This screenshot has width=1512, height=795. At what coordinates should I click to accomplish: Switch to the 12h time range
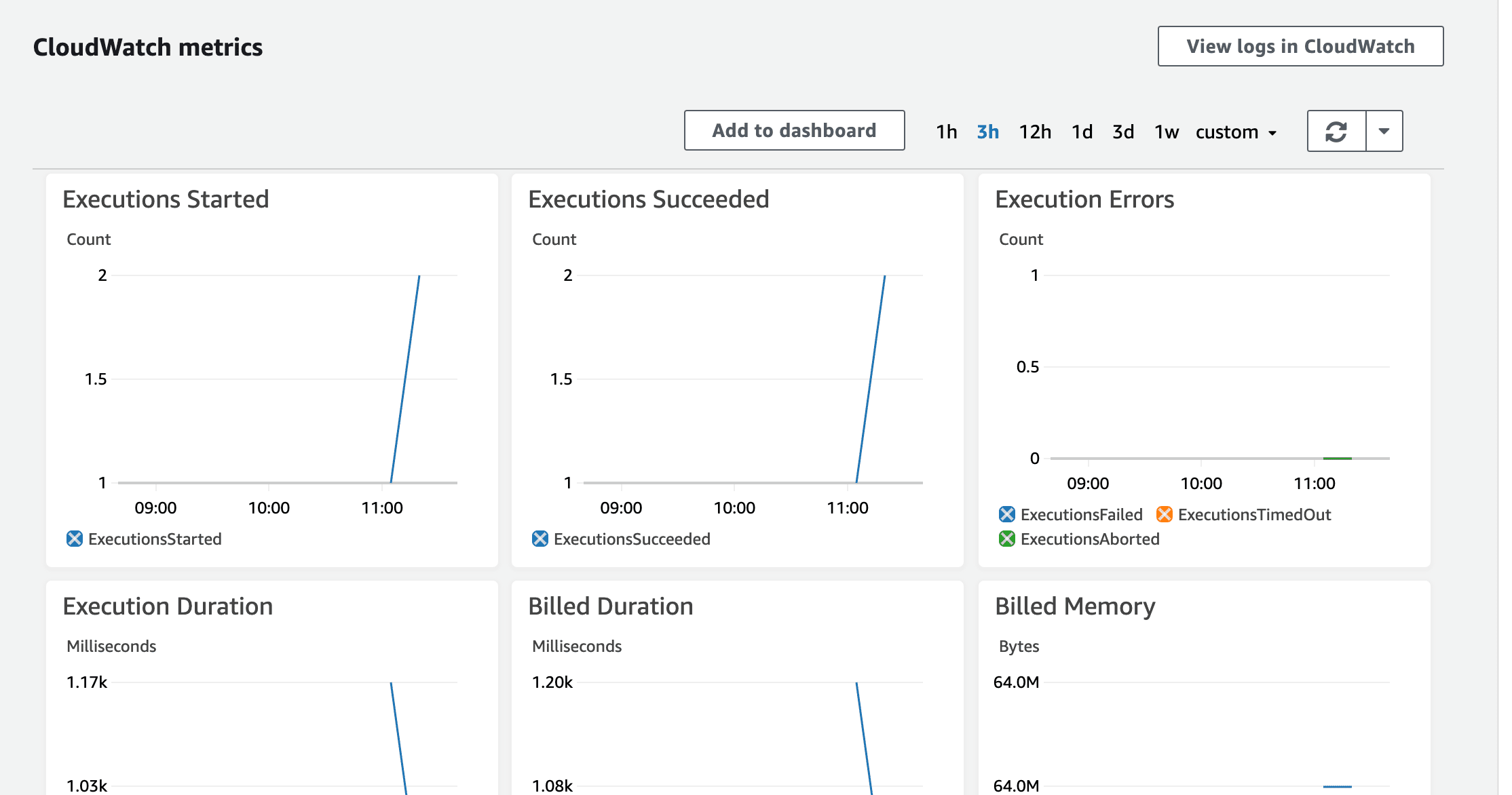1035,132
